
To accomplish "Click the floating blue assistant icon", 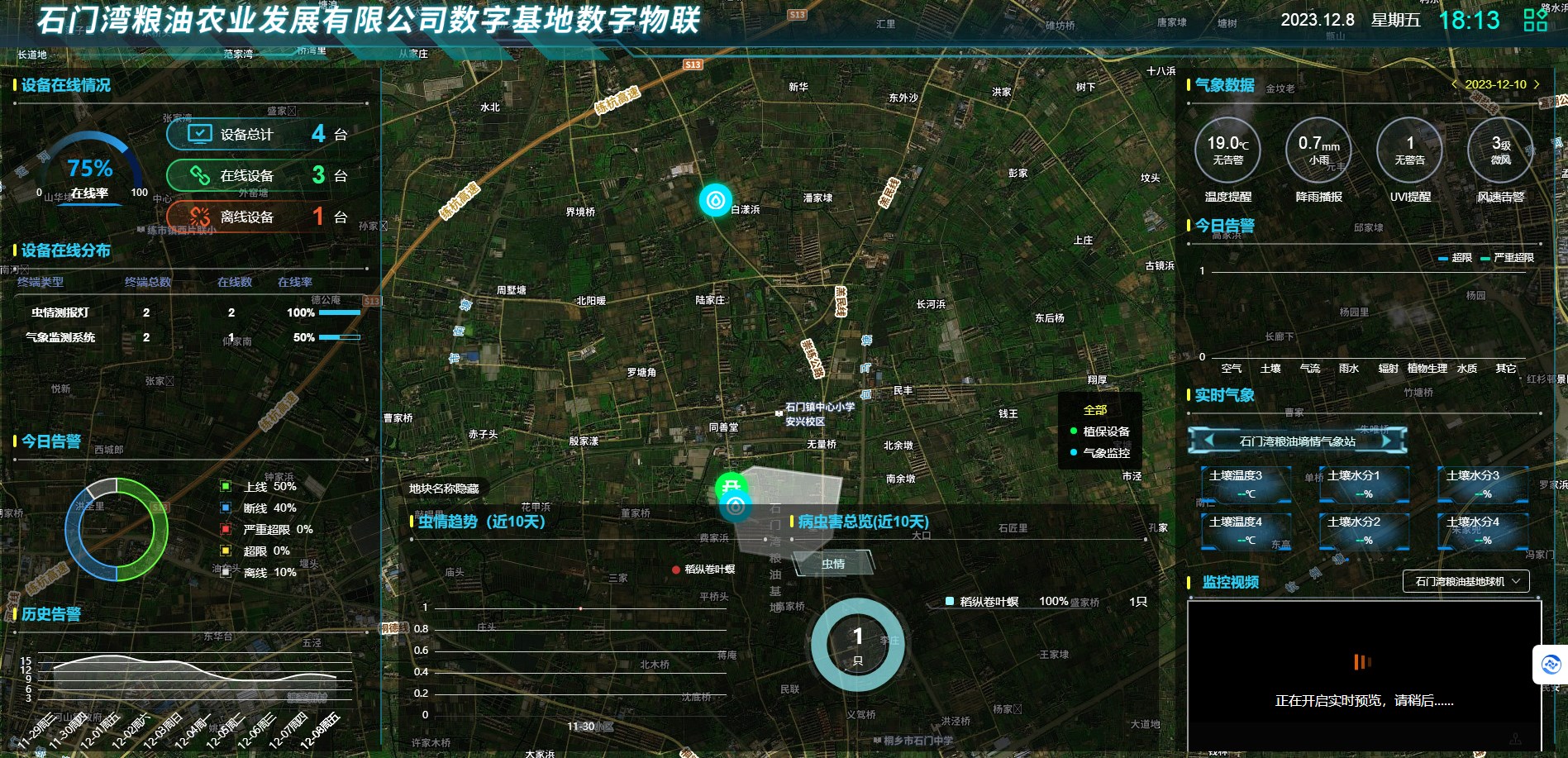I will click(1551, 664).
